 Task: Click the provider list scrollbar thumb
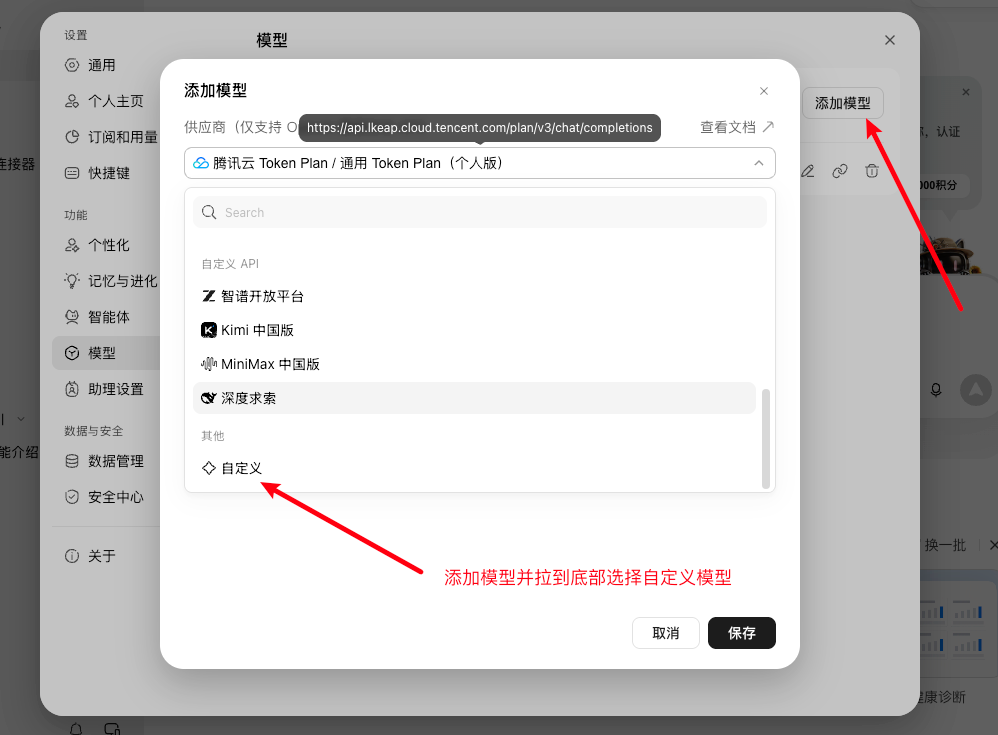[x=766, y=438]
